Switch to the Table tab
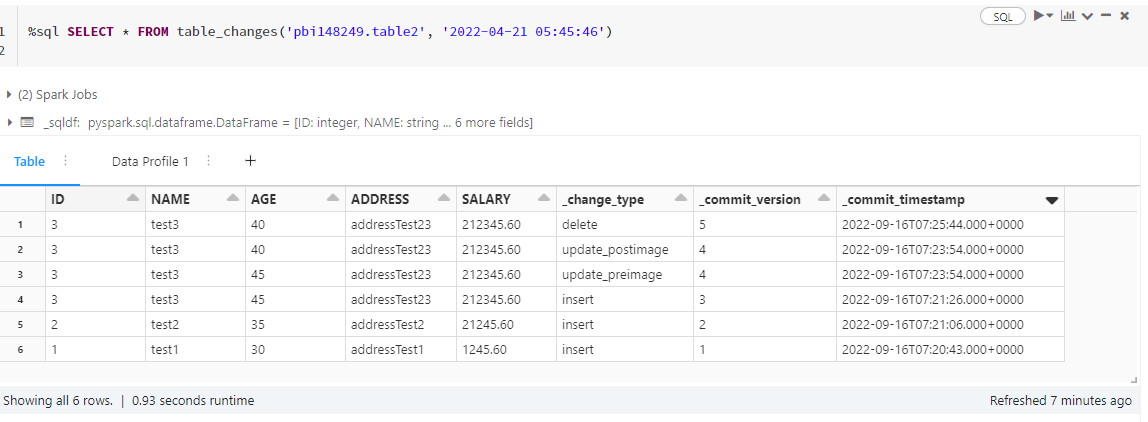The height and width of the screenshot is (422, 1148). tap(29, 161)
